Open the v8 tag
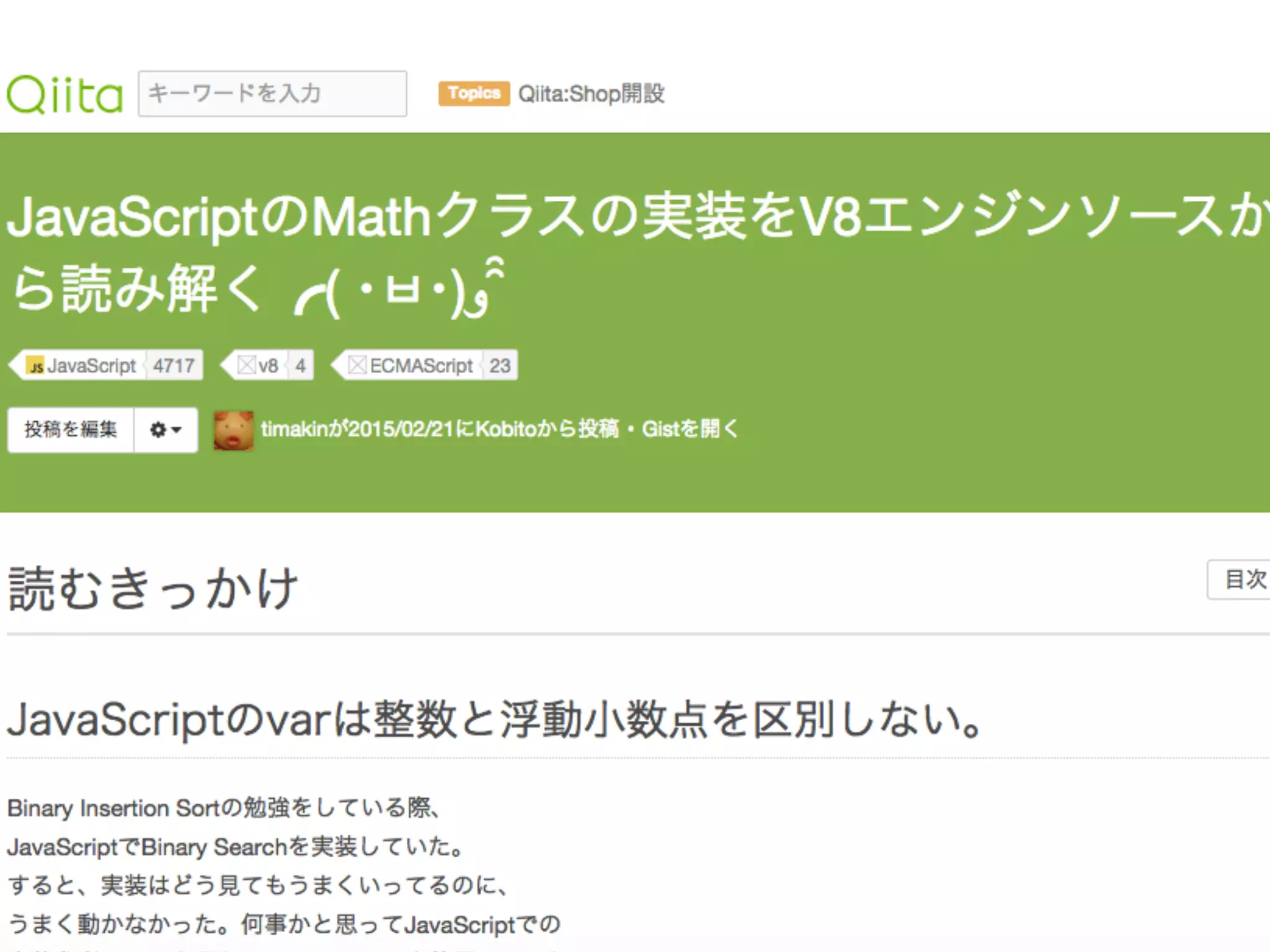The height and width of the screenshot is (952, 1270). point(269,366)
